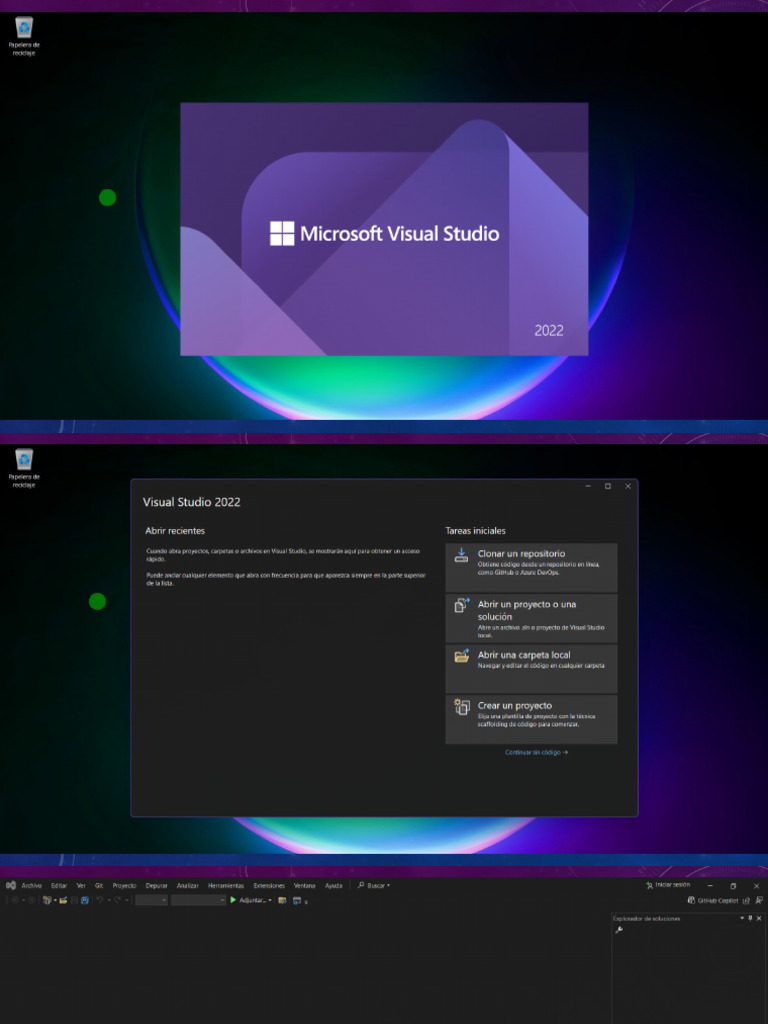Click the wrench properties icon in Explorador de soluciones
Image resolution: width=768 pixels, height=1024 pixels.
click(619, 930)
